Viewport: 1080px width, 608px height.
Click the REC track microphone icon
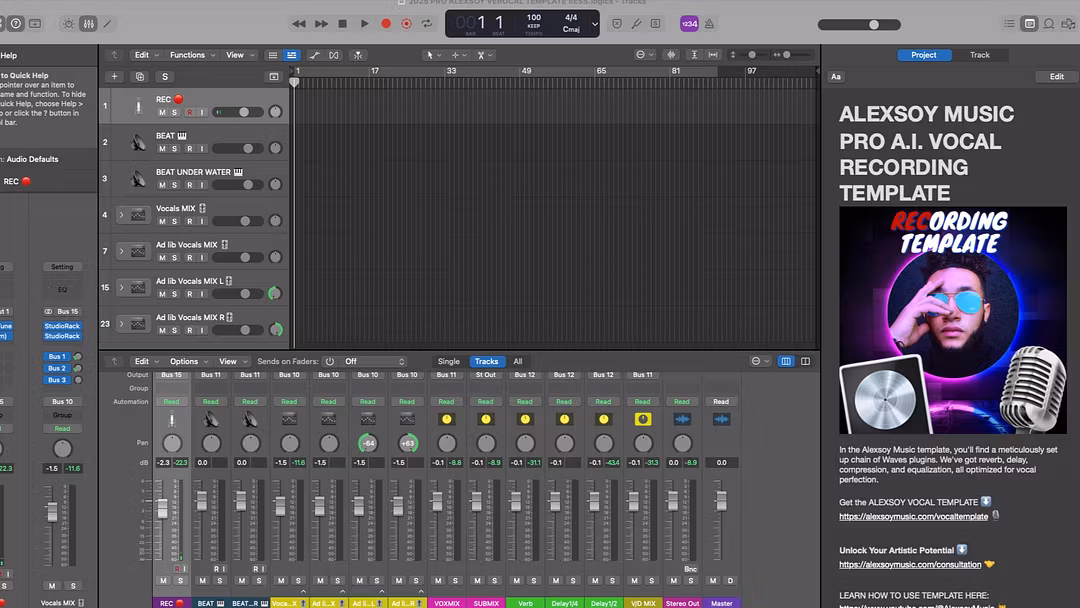click(x=138, y=106)
